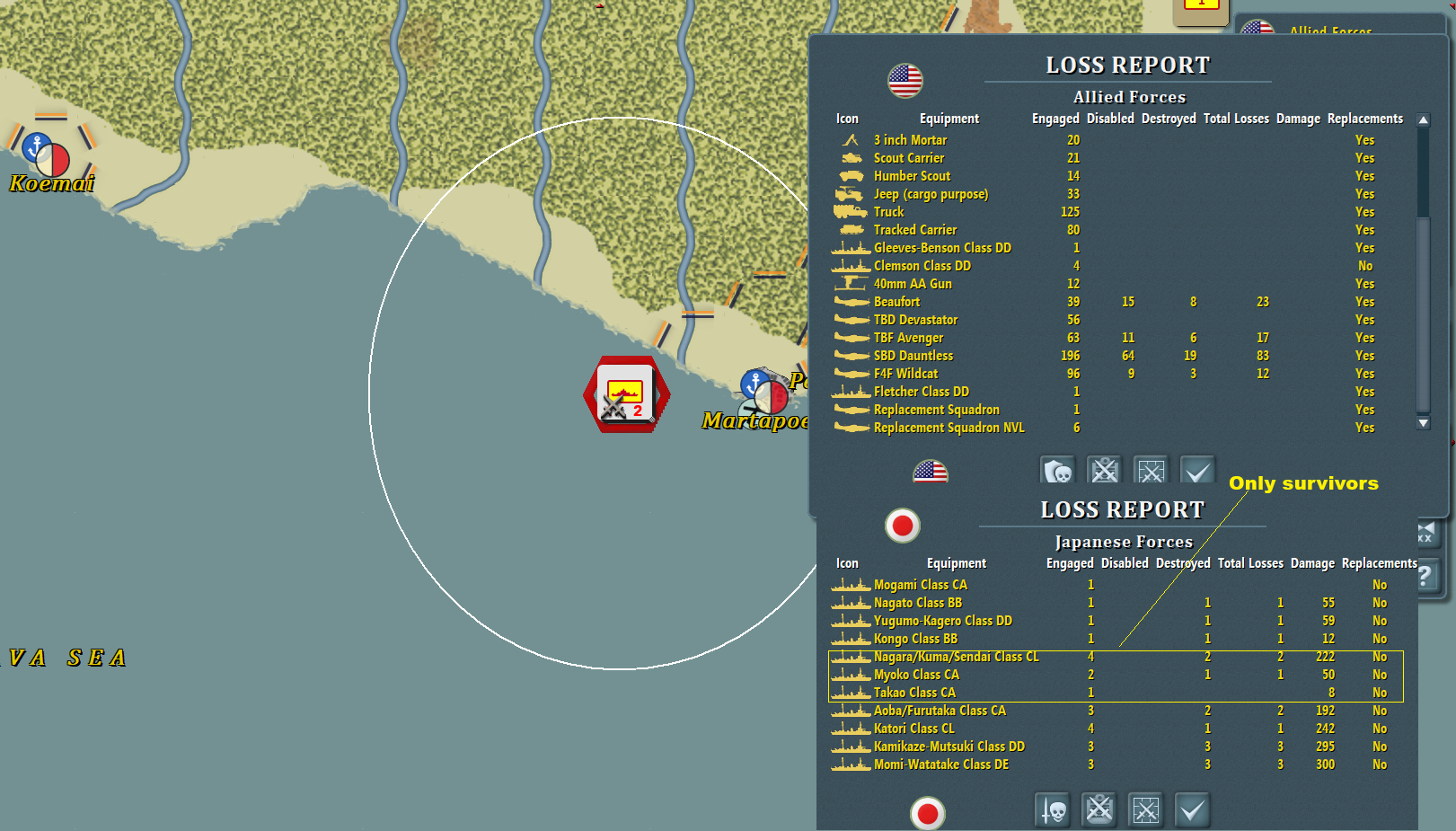
Task: Click the Truck equipment icon
Action: pos(850,212)
